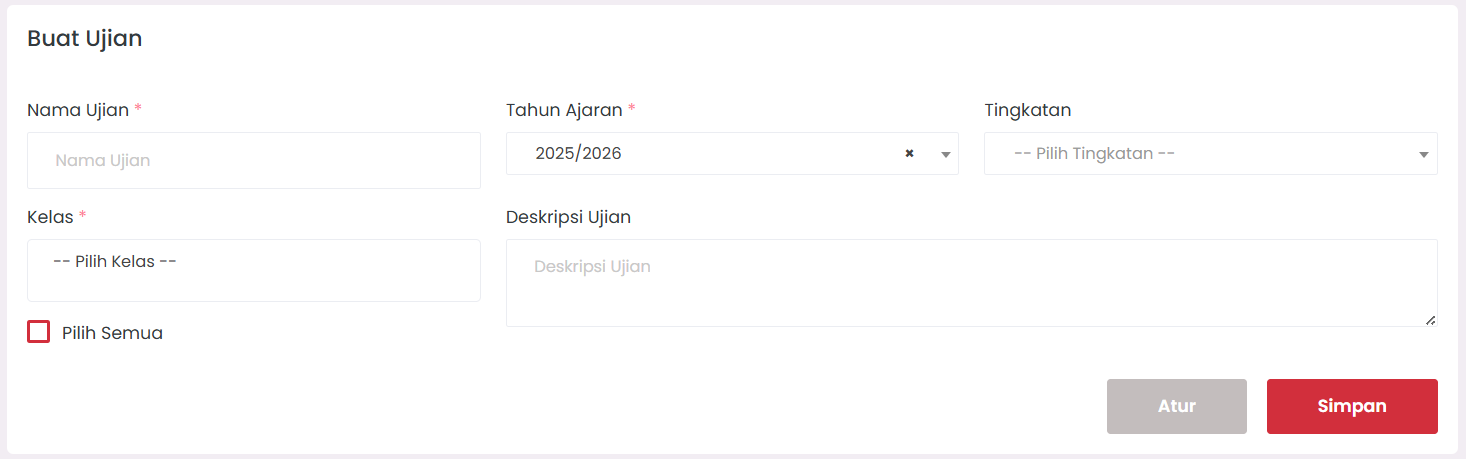This screenshot has height=459, width=1466.
Task: Click inside the Deskripsi Ujian textarea
Action: pos(970,282)
